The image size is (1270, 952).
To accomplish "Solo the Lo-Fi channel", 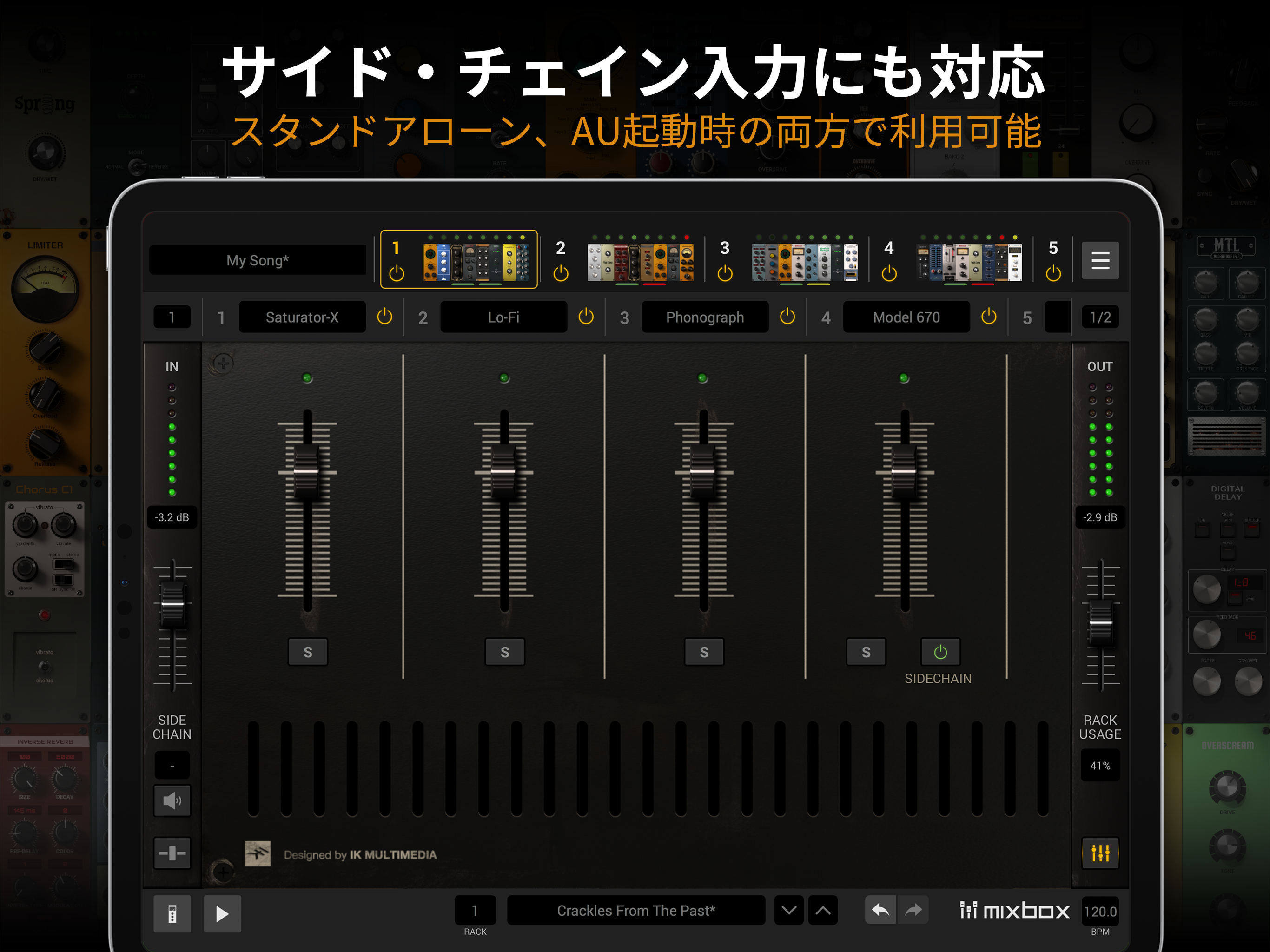I will [505, 652].
